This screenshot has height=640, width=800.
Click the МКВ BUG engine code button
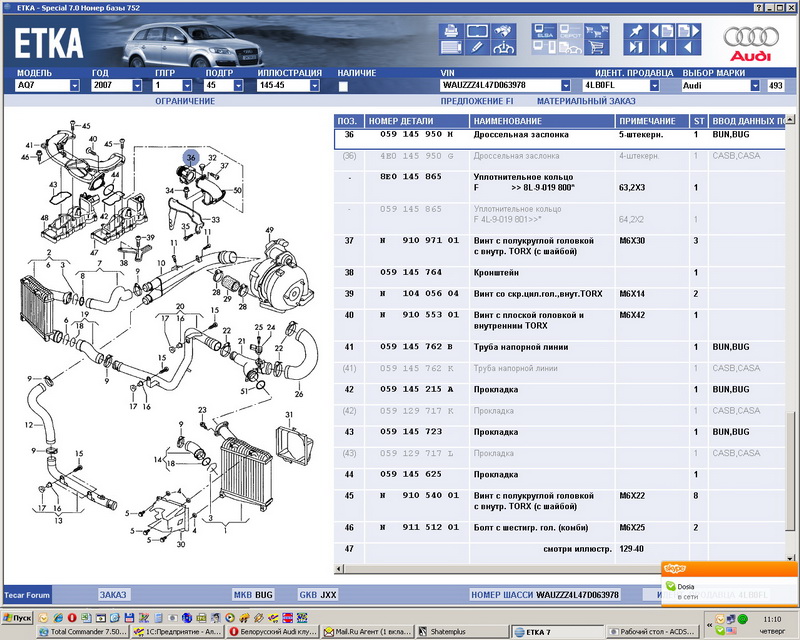(x=253, y=595)
